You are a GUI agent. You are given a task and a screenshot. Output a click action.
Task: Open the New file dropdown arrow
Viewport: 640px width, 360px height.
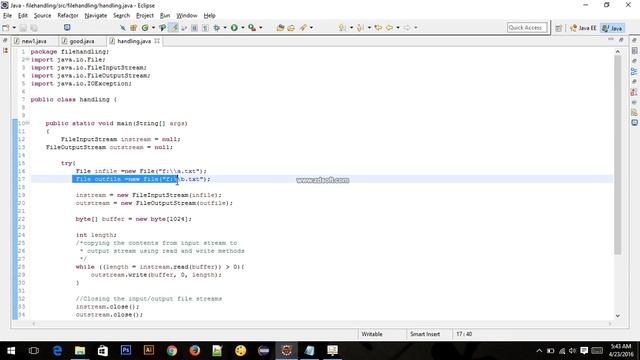(x=14, y=28)
